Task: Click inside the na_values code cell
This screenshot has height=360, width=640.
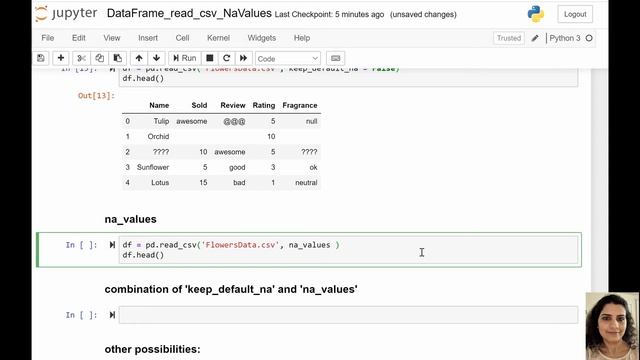Action: pos(348,250)
